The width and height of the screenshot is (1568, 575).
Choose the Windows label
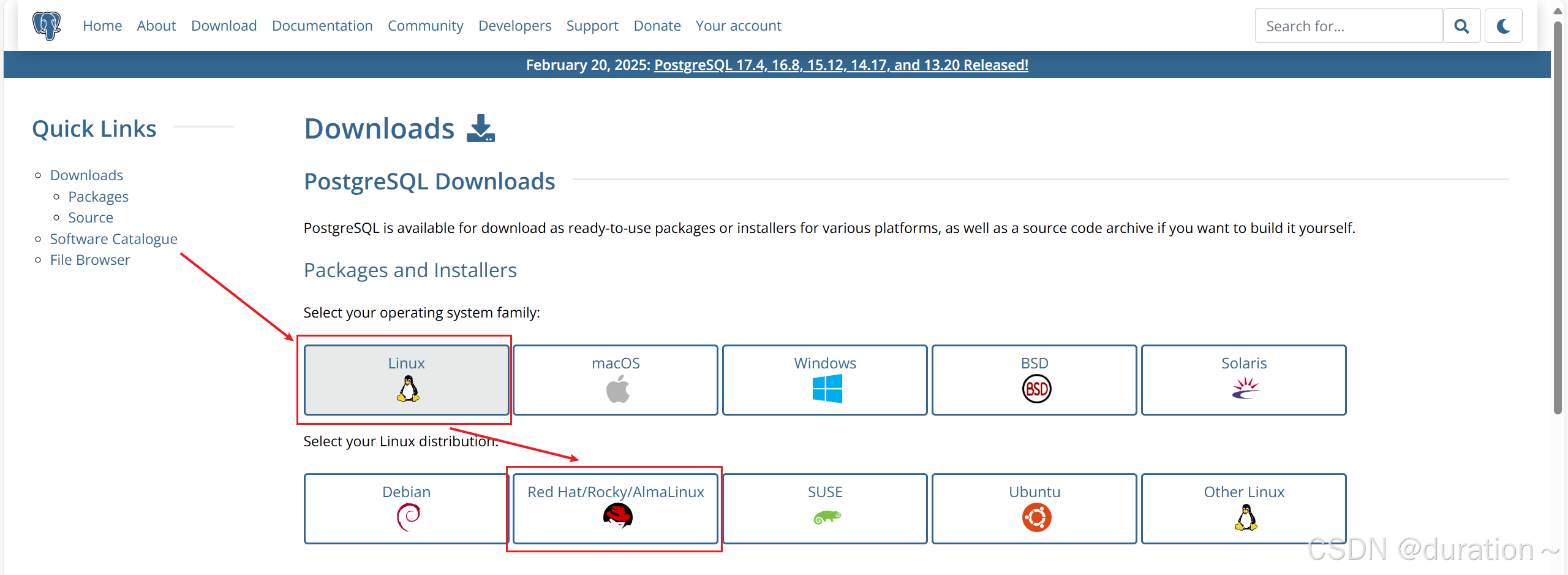coord(825,363)
